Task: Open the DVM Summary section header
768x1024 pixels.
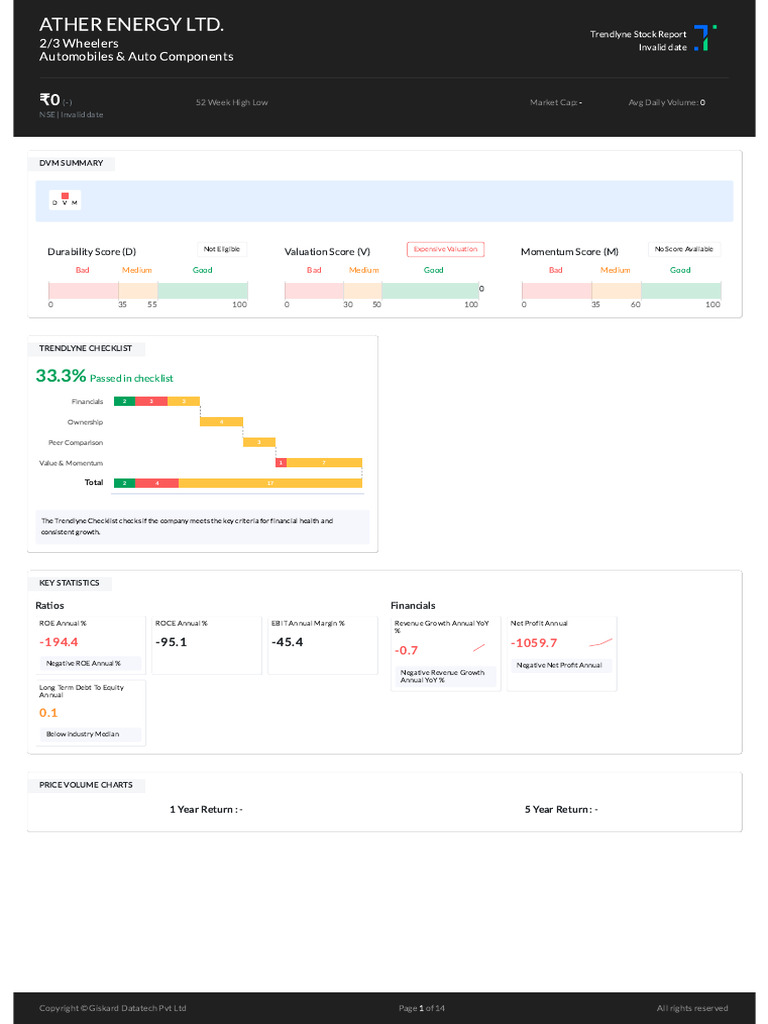Action: 71,163
